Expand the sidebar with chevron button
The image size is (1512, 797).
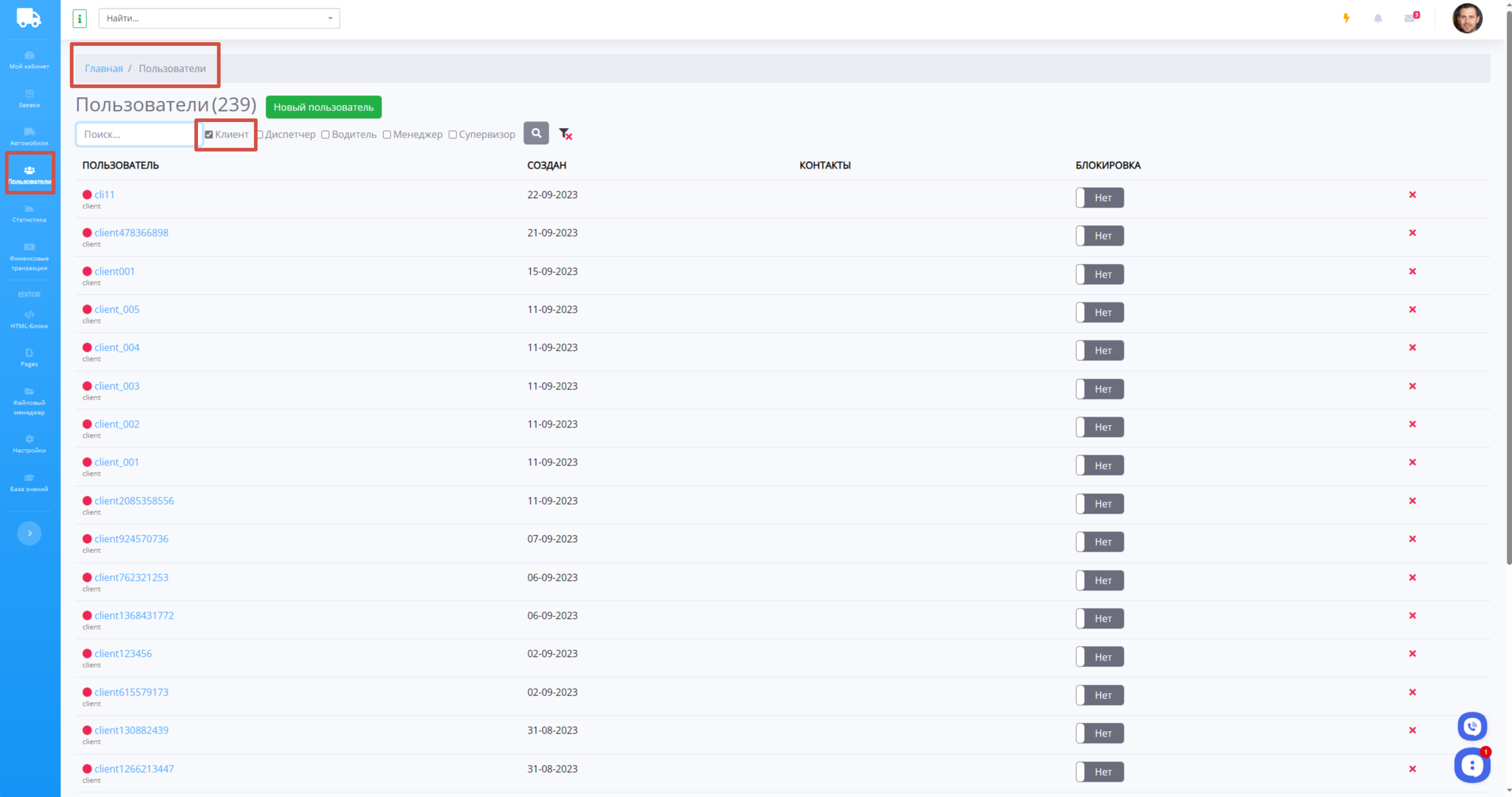29,533
